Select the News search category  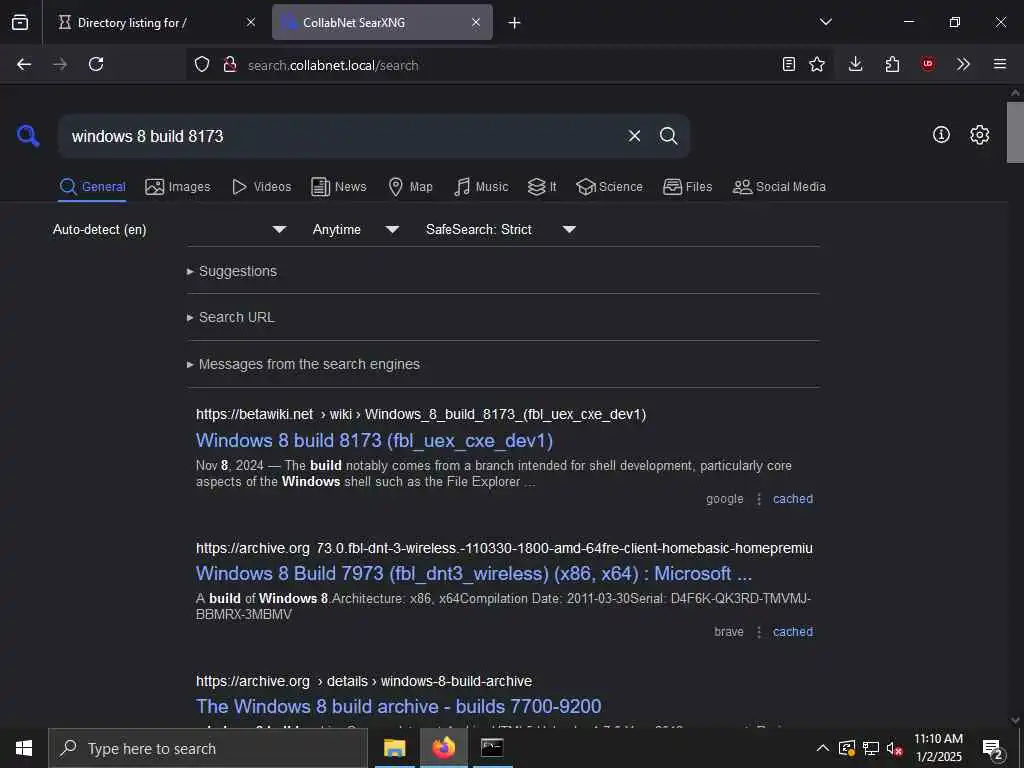339,187
